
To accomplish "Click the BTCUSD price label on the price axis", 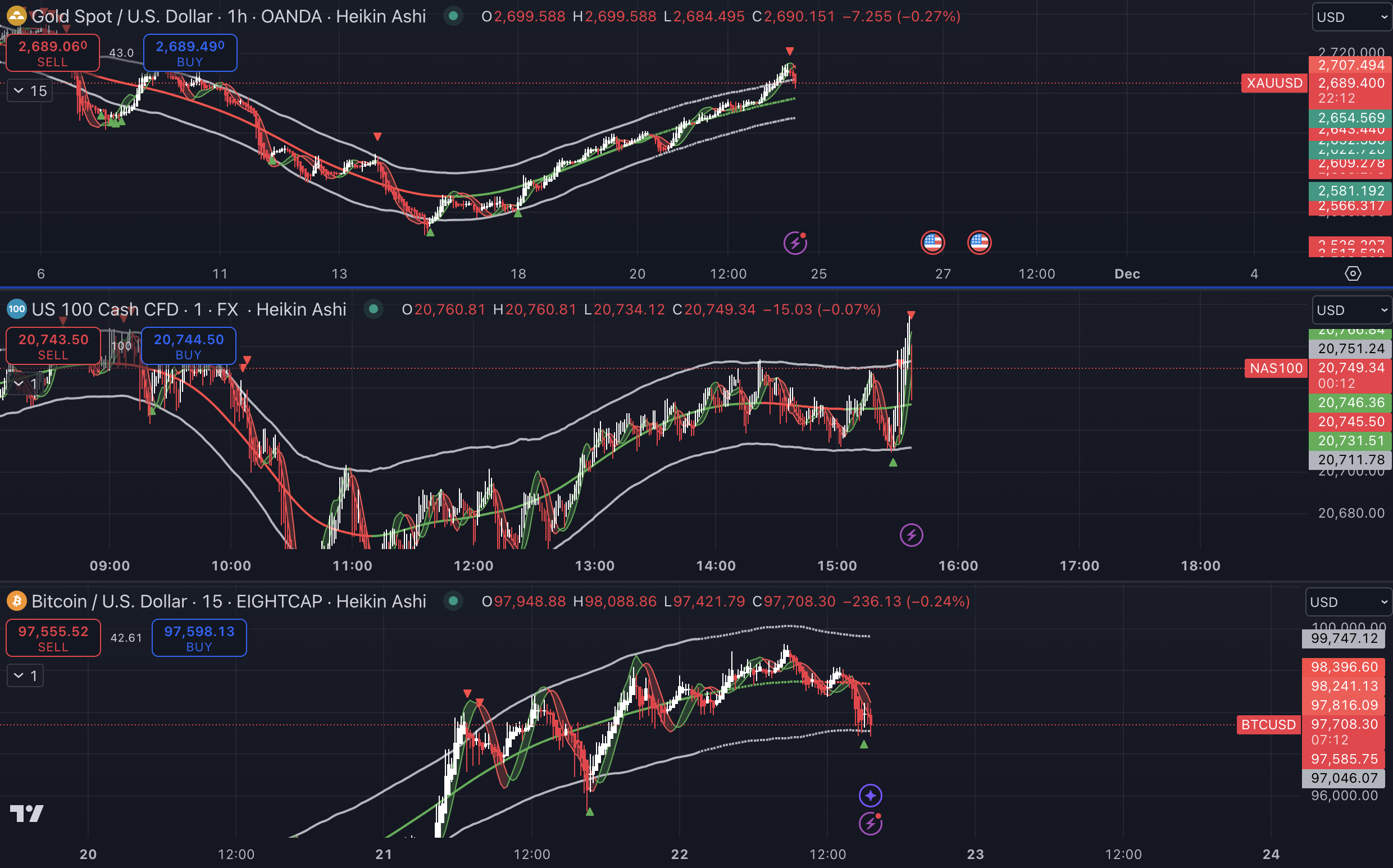I will tap(1269, 724).
